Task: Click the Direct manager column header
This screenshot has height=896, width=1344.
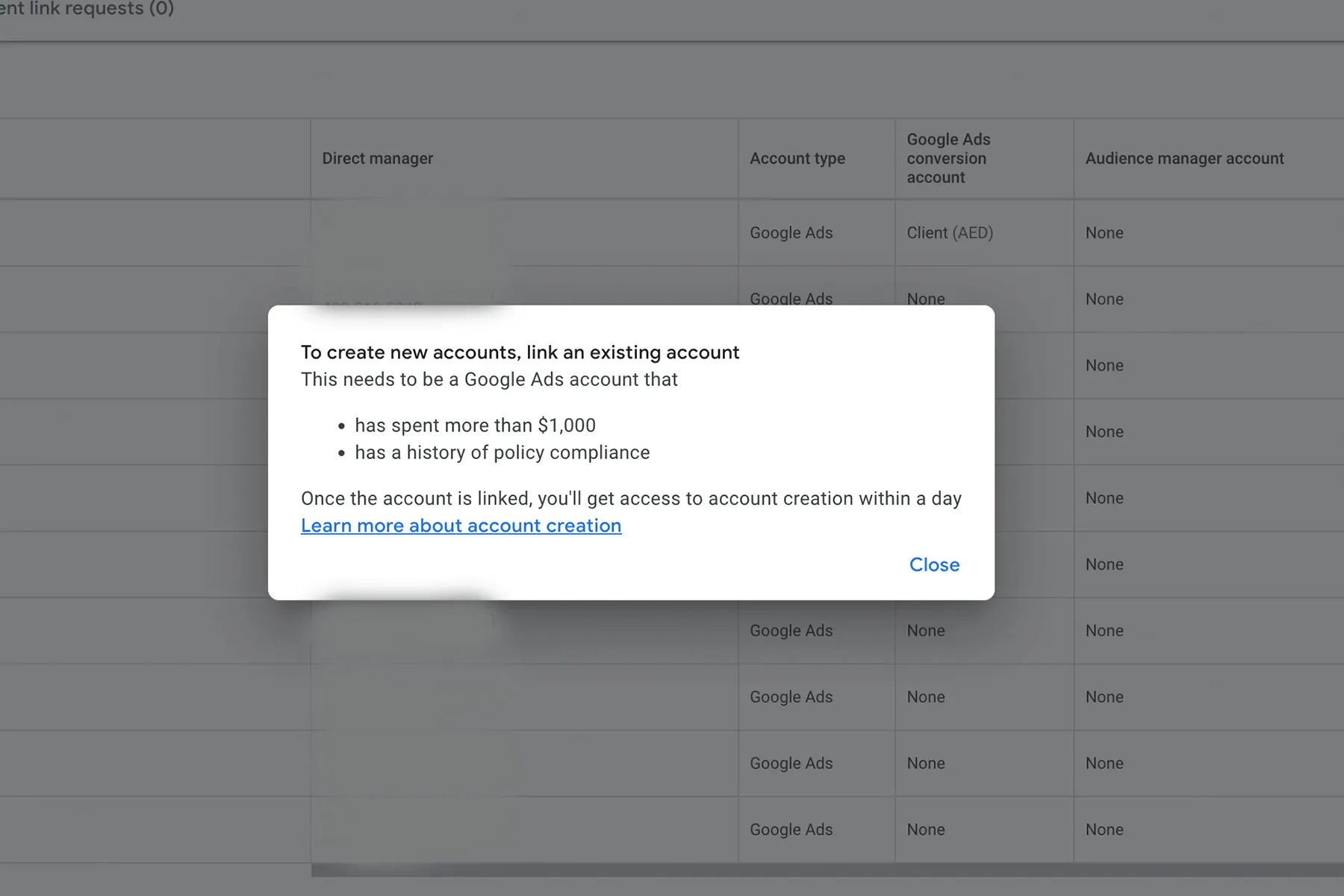Action: click(x=377, y=158)
